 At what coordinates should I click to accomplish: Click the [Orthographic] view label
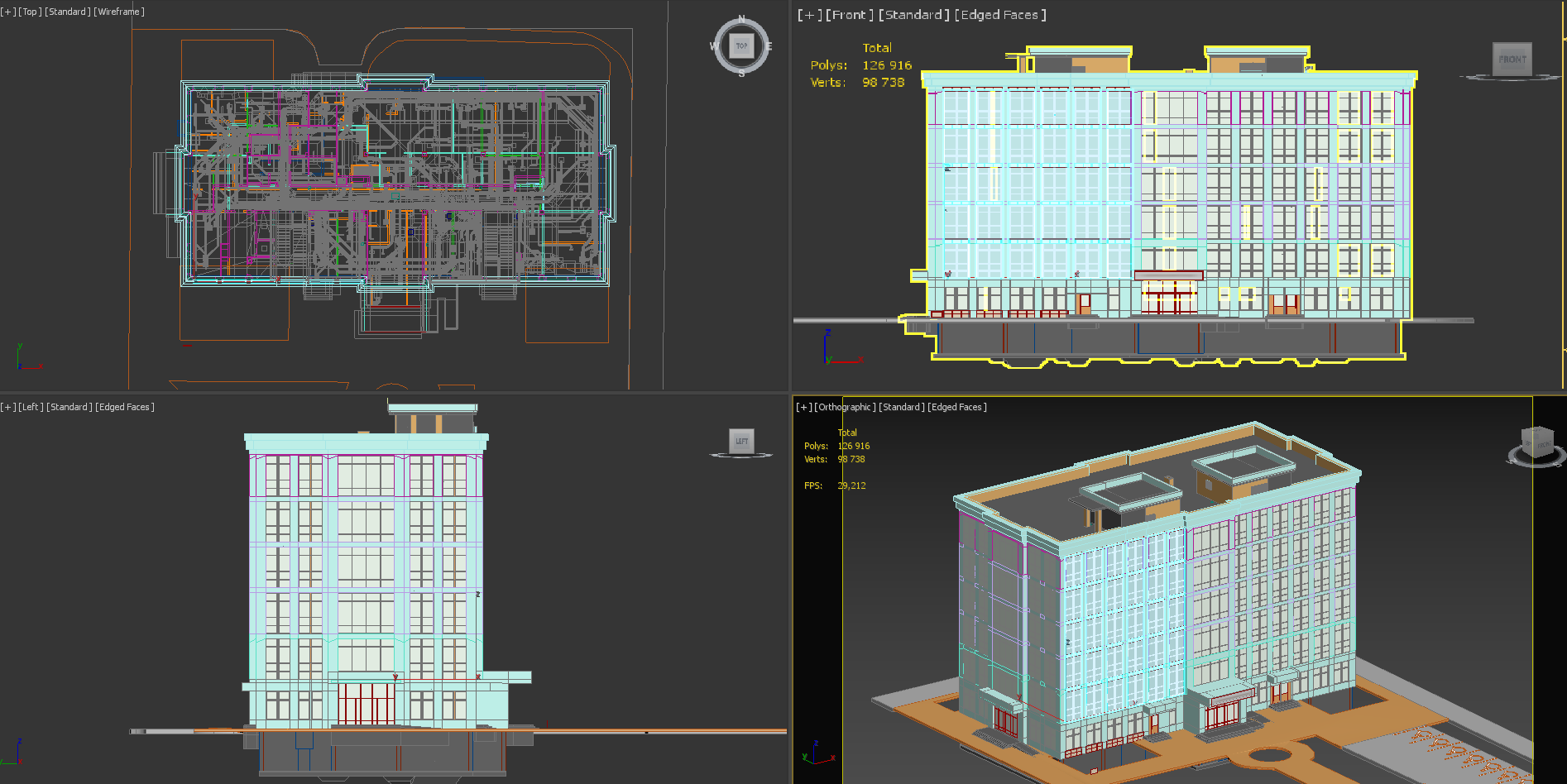coord(845,407)
